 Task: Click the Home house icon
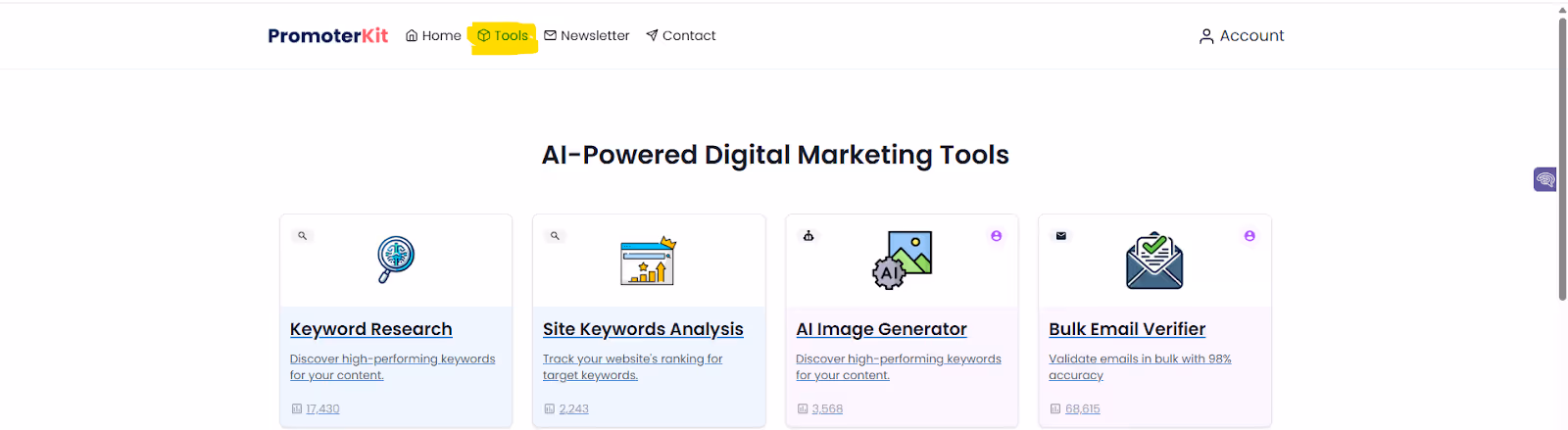point(412,35)
